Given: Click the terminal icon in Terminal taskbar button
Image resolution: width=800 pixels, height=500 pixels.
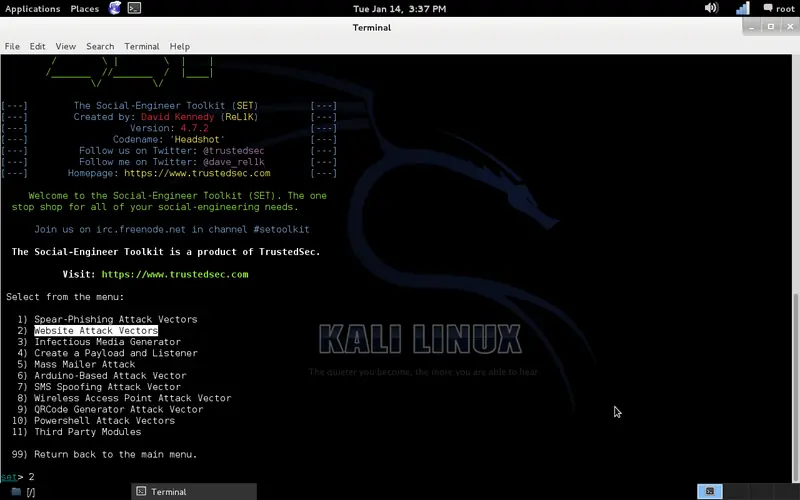Looking at the screenshot, I should point(141,491).
